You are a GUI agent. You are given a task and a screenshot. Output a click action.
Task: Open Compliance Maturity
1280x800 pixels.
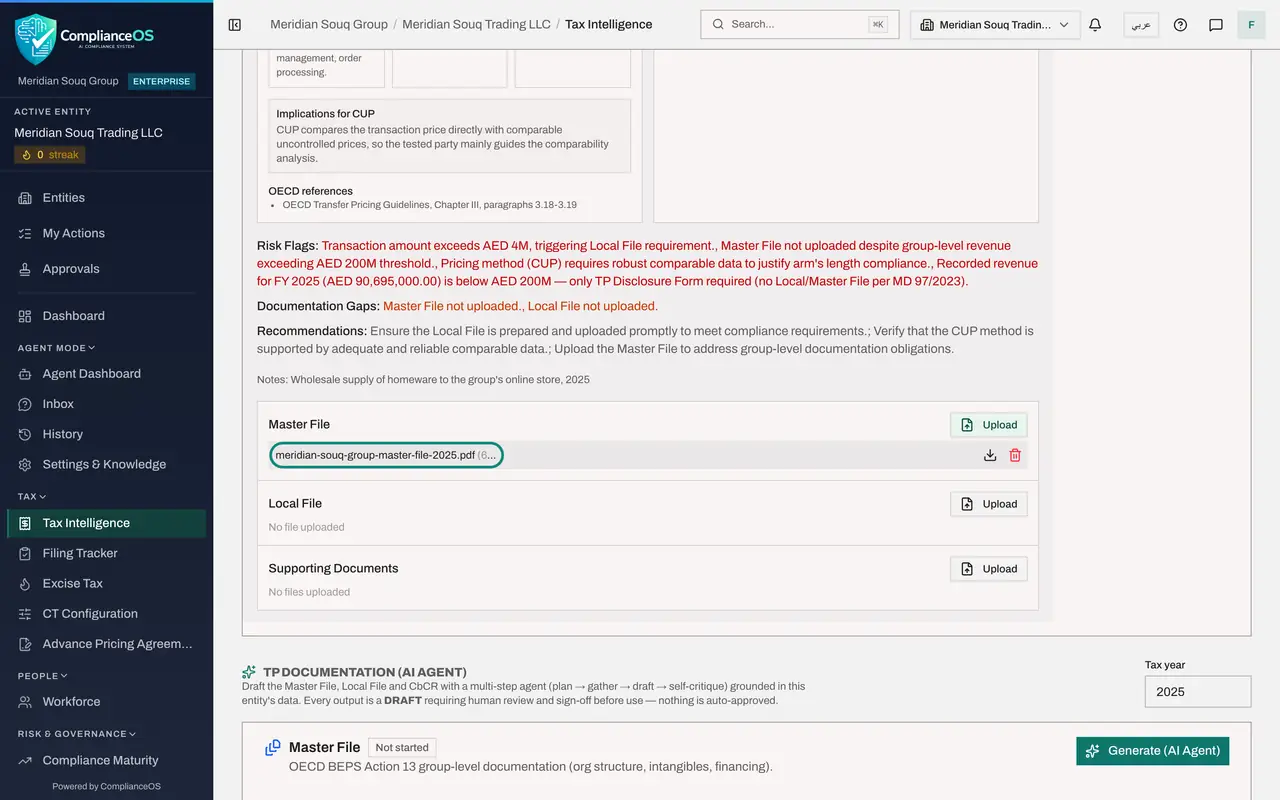coord(106,760)
